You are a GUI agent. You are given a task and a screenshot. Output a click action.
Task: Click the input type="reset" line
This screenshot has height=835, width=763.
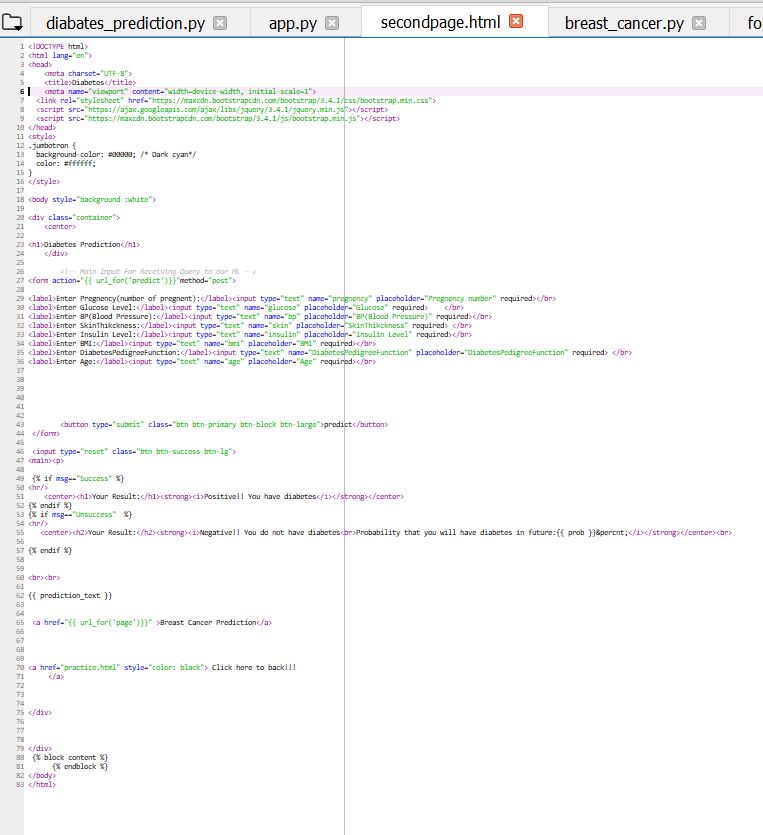pos(134,452)
